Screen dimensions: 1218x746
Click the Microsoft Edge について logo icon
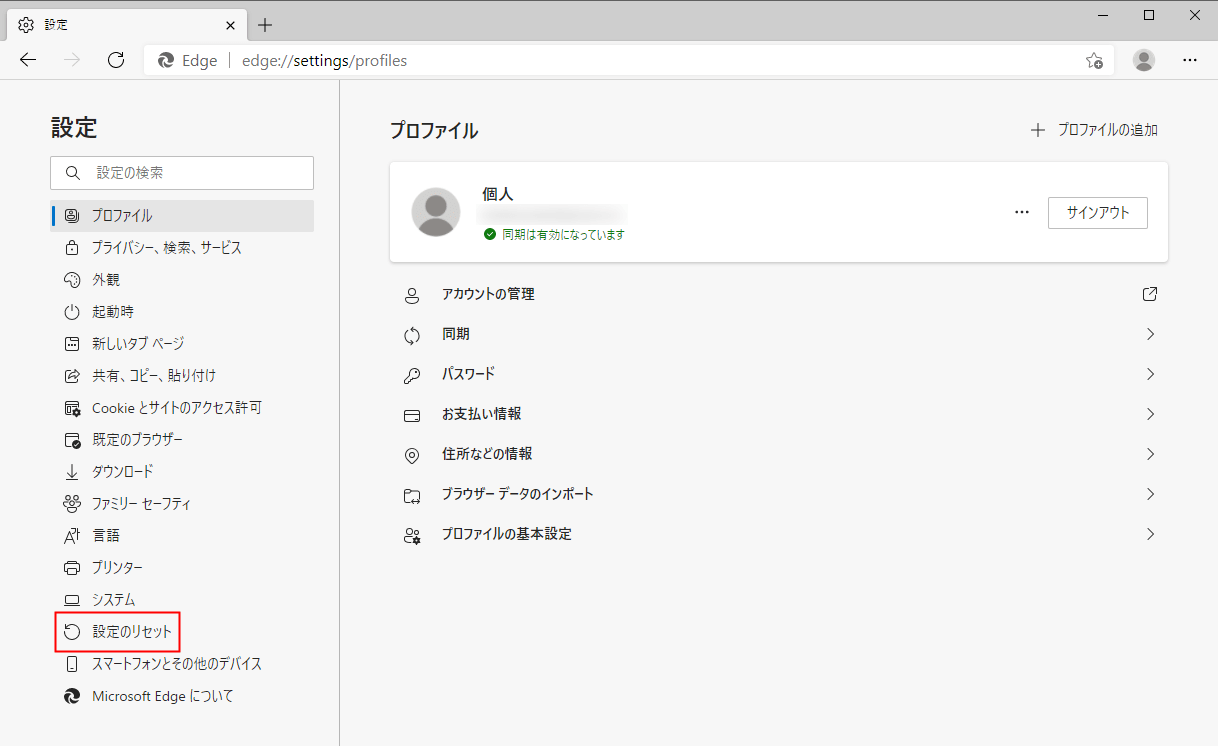tap(72, 696)
